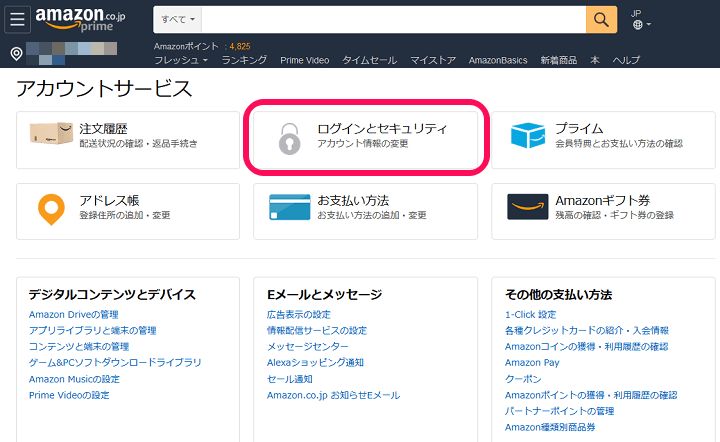Open マイストア in the navigation bar
The image size is (720, 442).
point(433,60)
